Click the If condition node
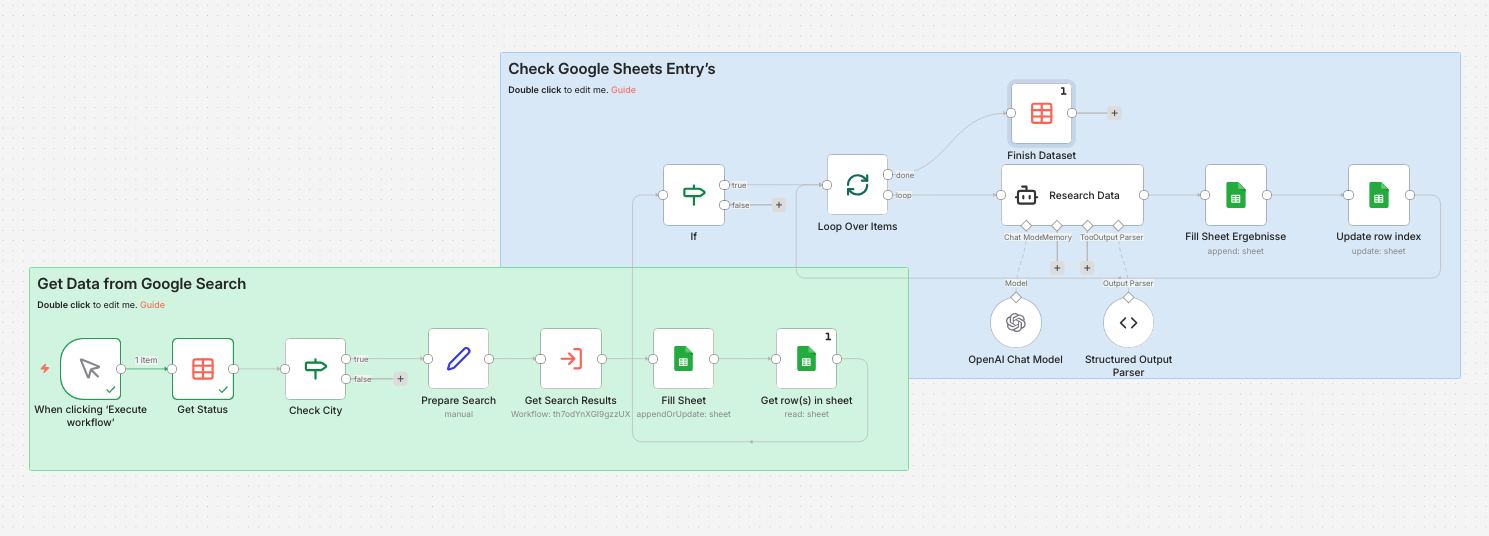This screenshot has height=536, width=1489. [693, 195]
